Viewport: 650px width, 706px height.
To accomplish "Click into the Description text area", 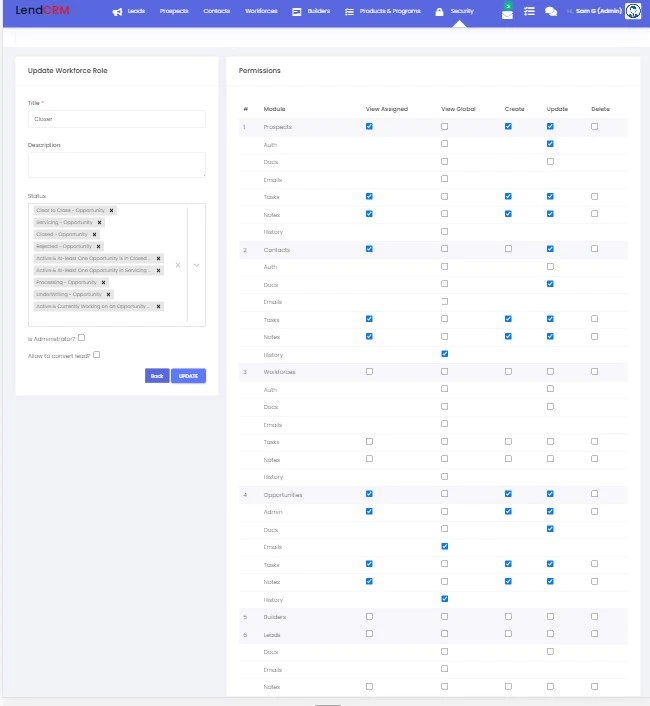I will [117, 165].
